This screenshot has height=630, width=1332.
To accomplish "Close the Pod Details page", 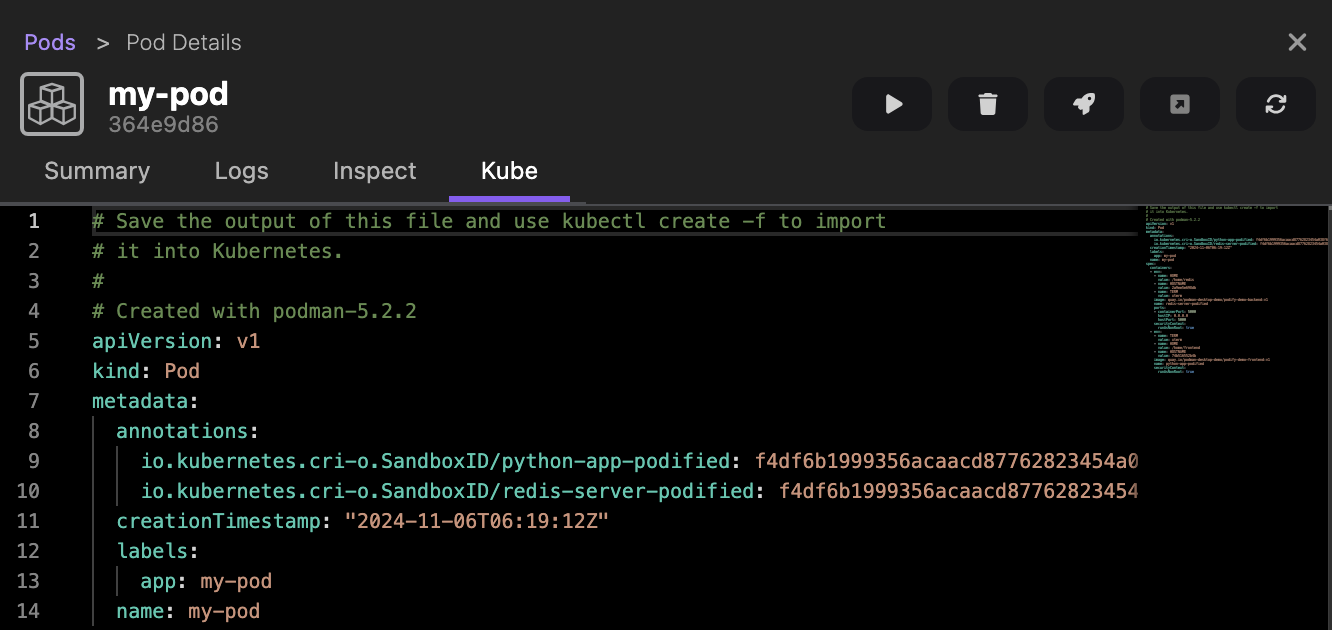I will [1297, 42].
